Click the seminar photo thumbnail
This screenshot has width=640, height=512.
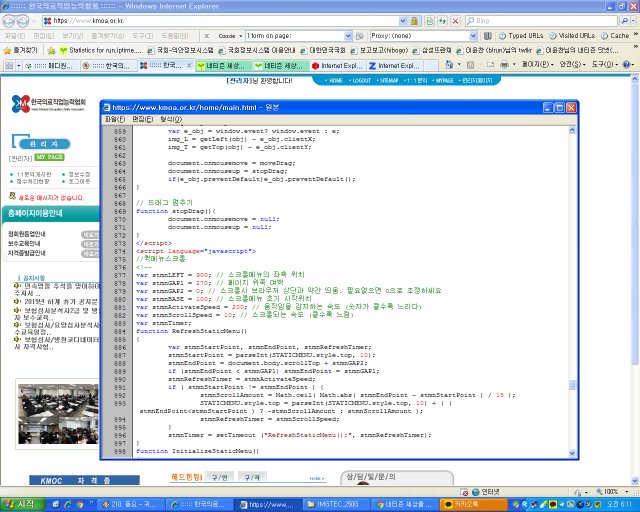pyautogui.click(x=58, y=414)
